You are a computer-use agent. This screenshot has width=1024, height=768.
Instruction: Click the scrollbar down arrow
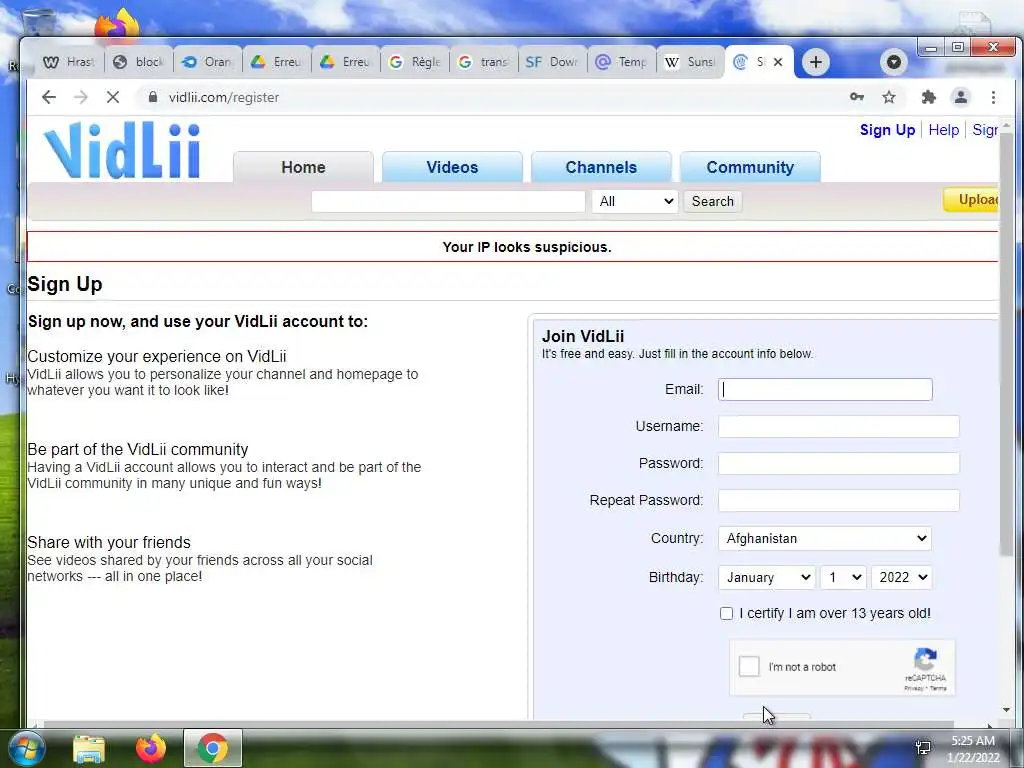(1006, 710)
